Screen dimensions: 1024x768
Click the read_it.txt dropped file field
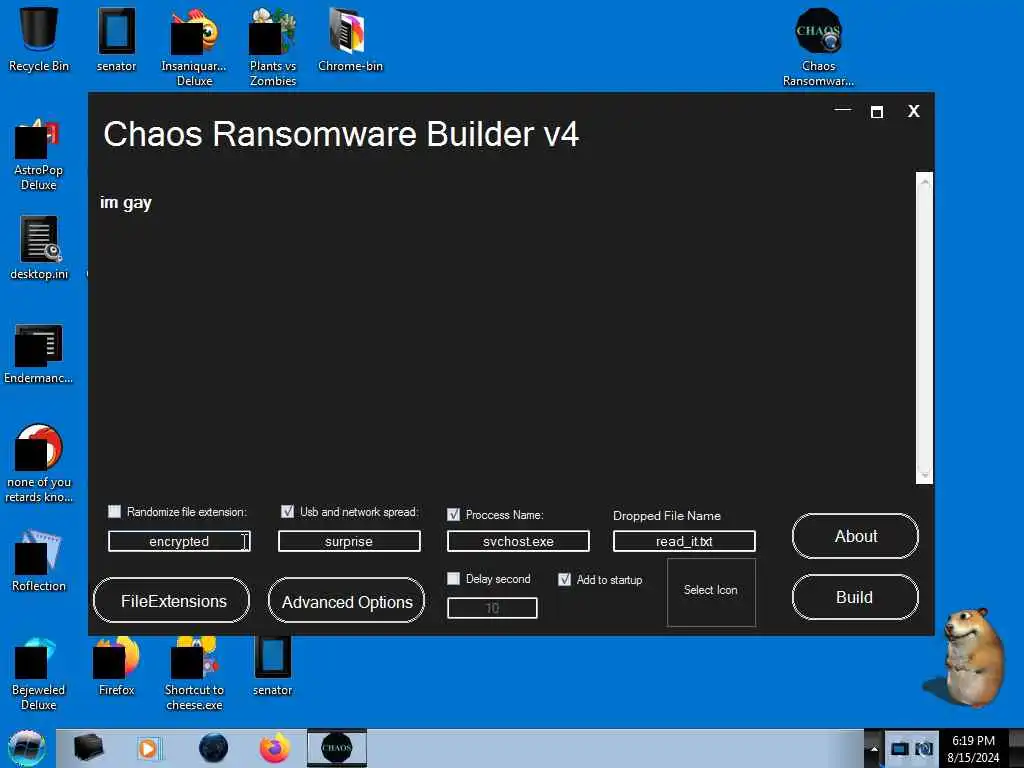tap(684, 541)
